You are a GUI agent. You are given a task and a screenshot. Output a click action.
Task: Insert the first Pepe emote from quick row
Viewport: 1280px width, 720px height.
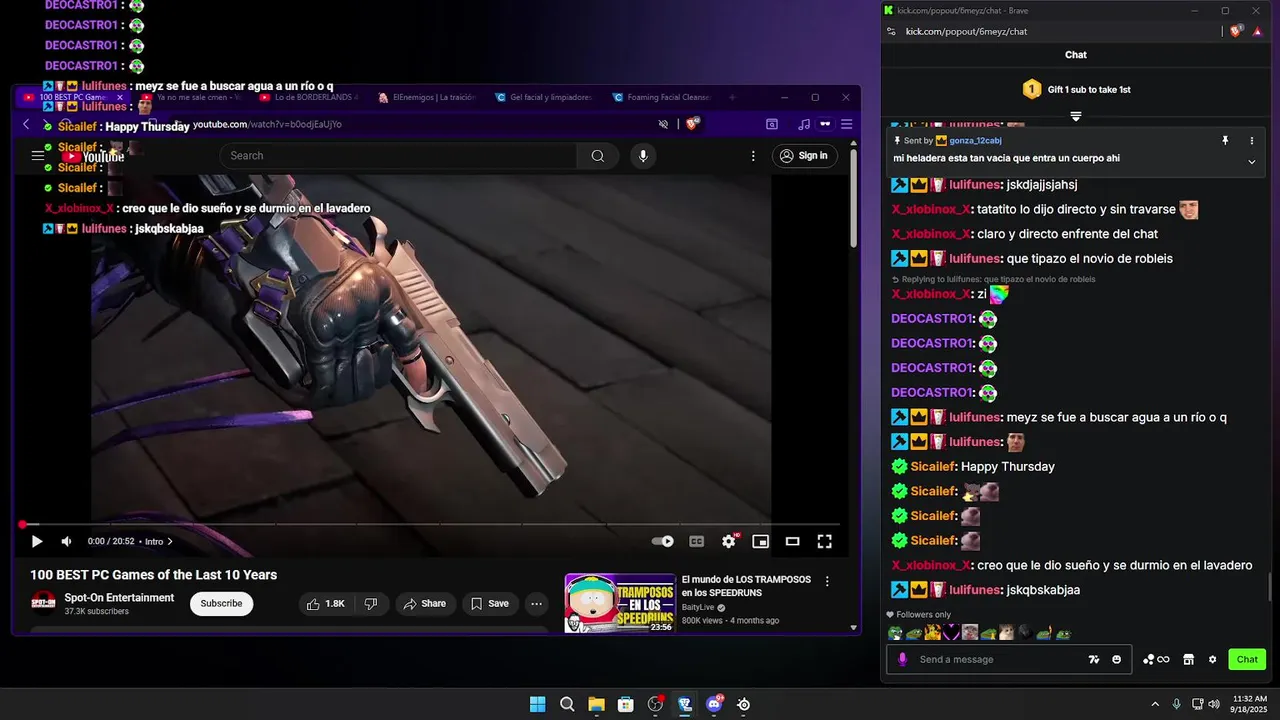pyautogui.click(x=895, y=633)
